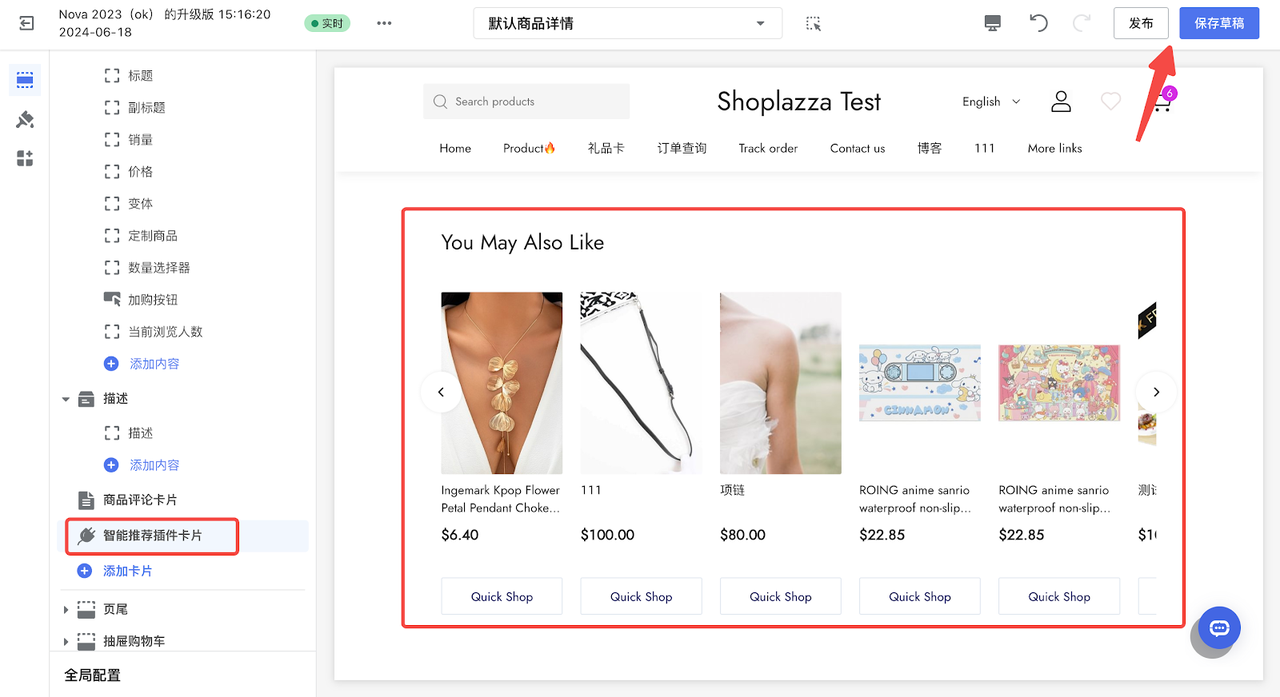Open the cart icon showing 6 items
1280x697 pixels.
coord(1160,101)
